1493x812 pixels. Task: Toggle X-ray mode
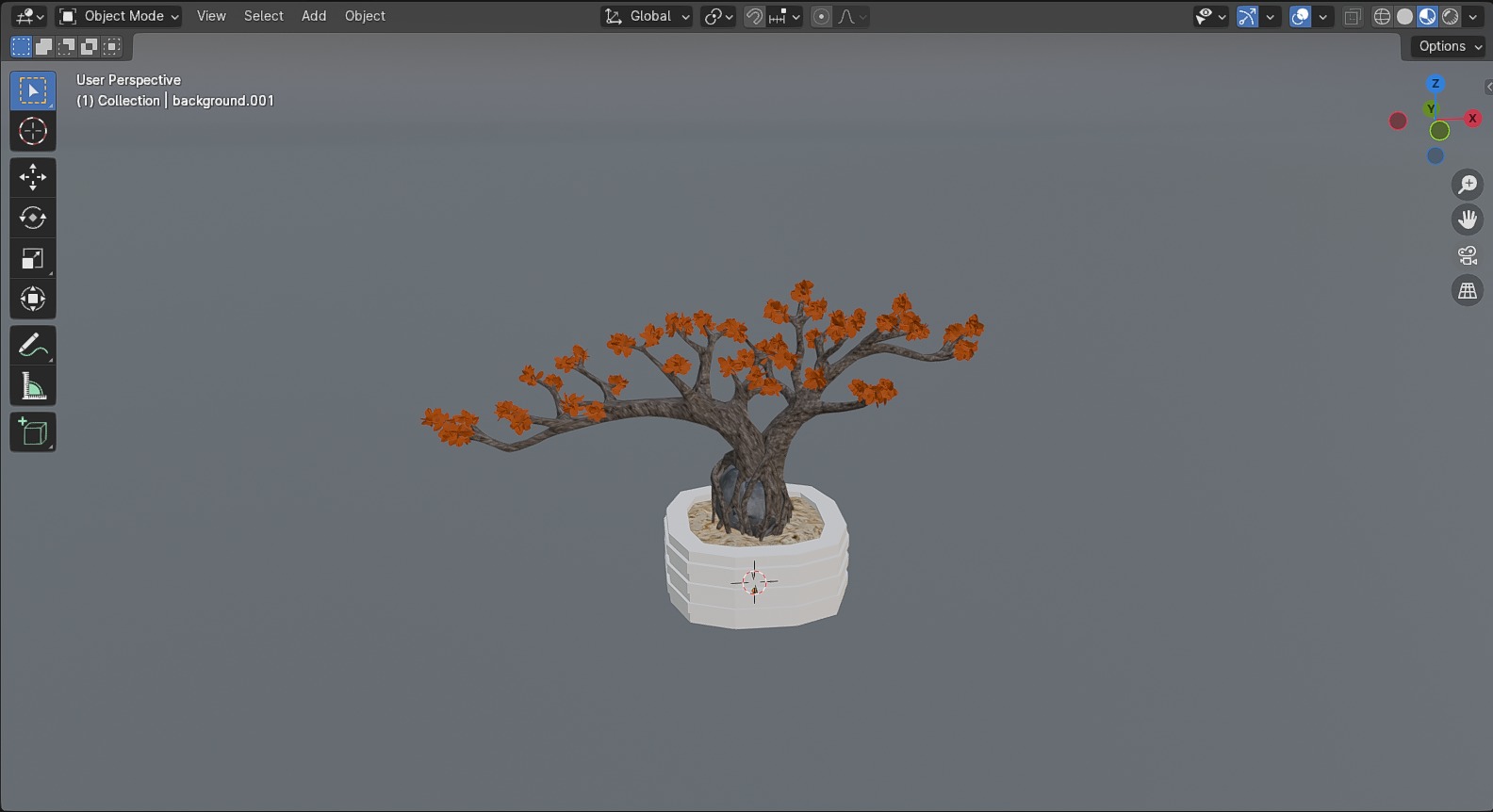[1353, 16]
